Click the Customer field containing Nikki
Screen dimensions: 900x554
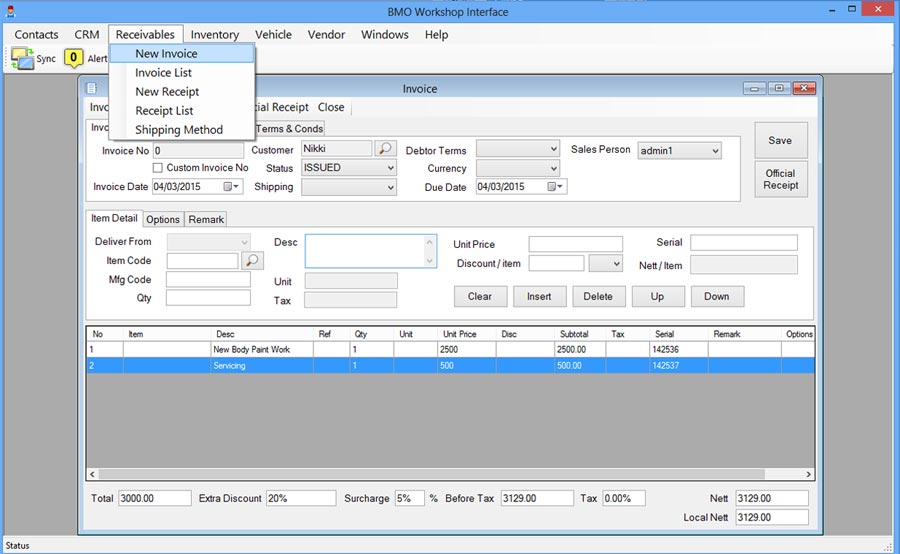coord(337,149)
